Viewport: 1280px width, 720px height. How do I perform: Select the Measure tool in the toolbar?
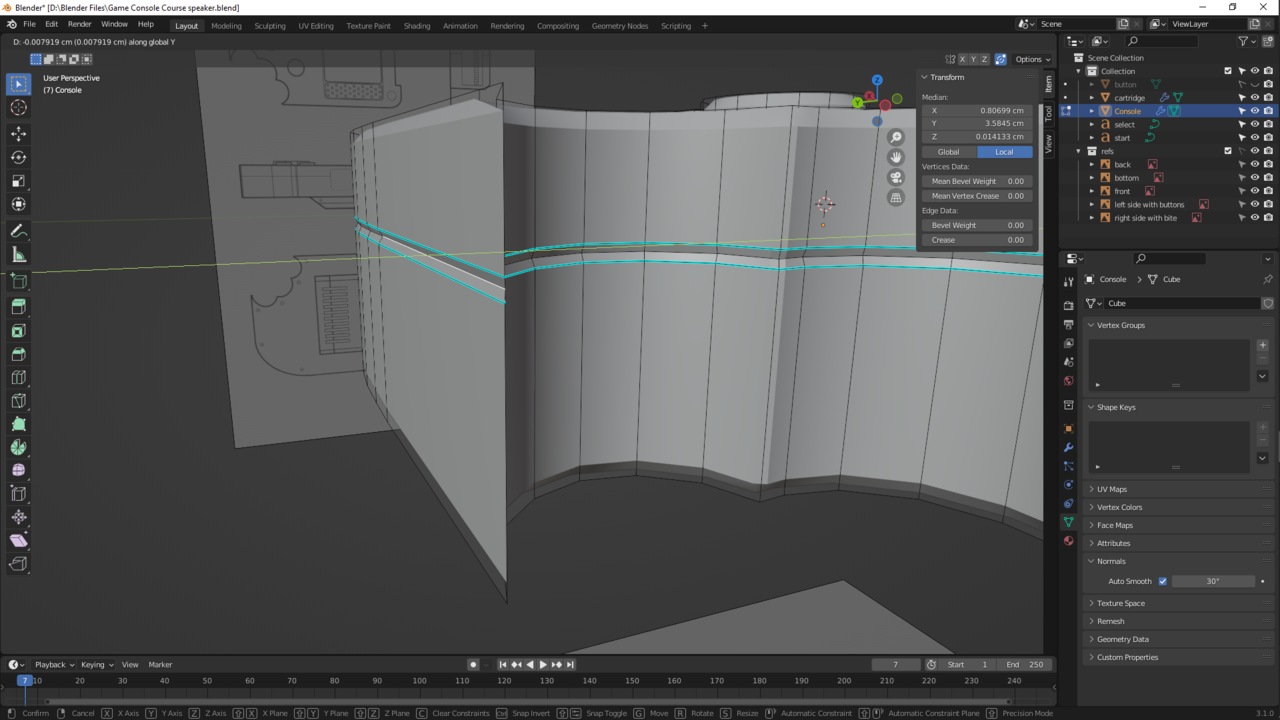click(18, 254)
